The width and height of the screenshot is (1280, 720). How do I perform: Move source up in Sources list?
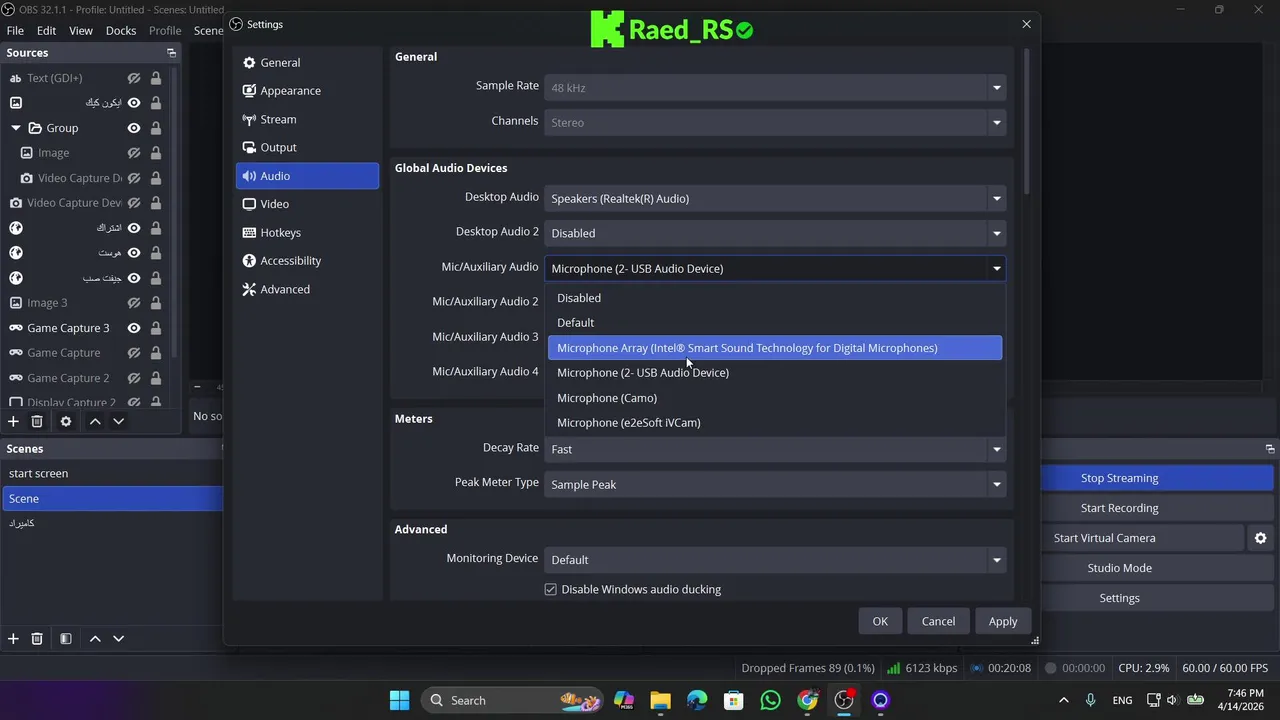tap(95, 422)
